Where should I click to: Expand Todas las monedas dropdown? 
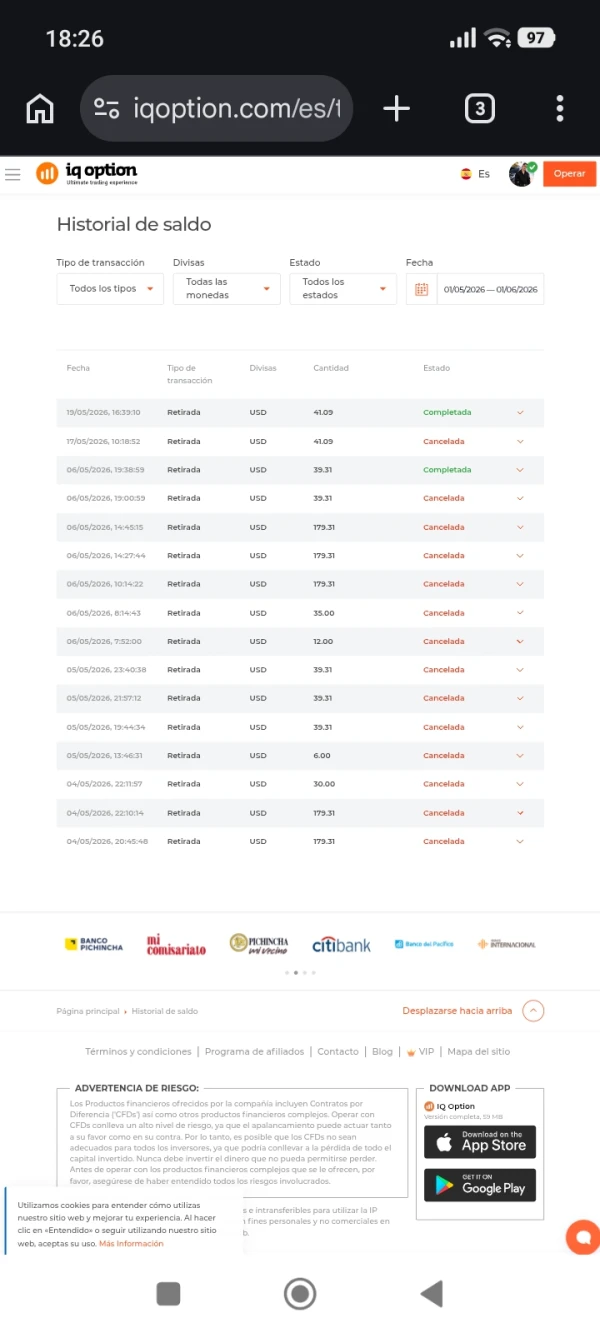tap(227, 289)
